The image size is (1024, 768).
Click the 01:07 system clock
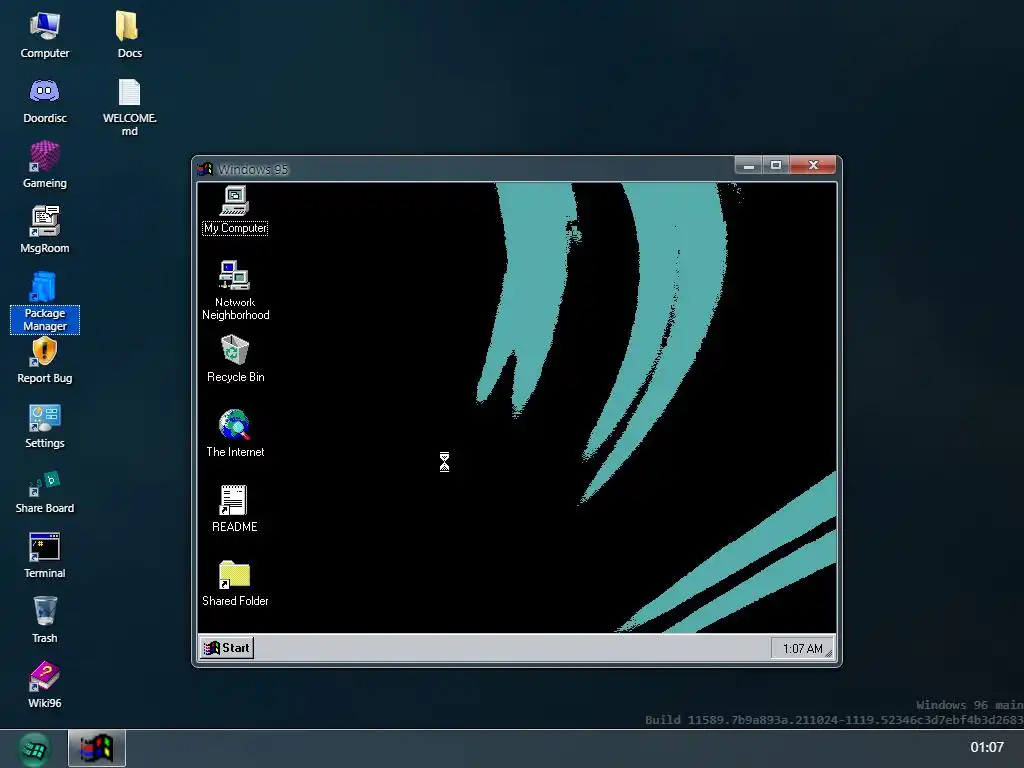pyautogui.click(x=986, y=747)
